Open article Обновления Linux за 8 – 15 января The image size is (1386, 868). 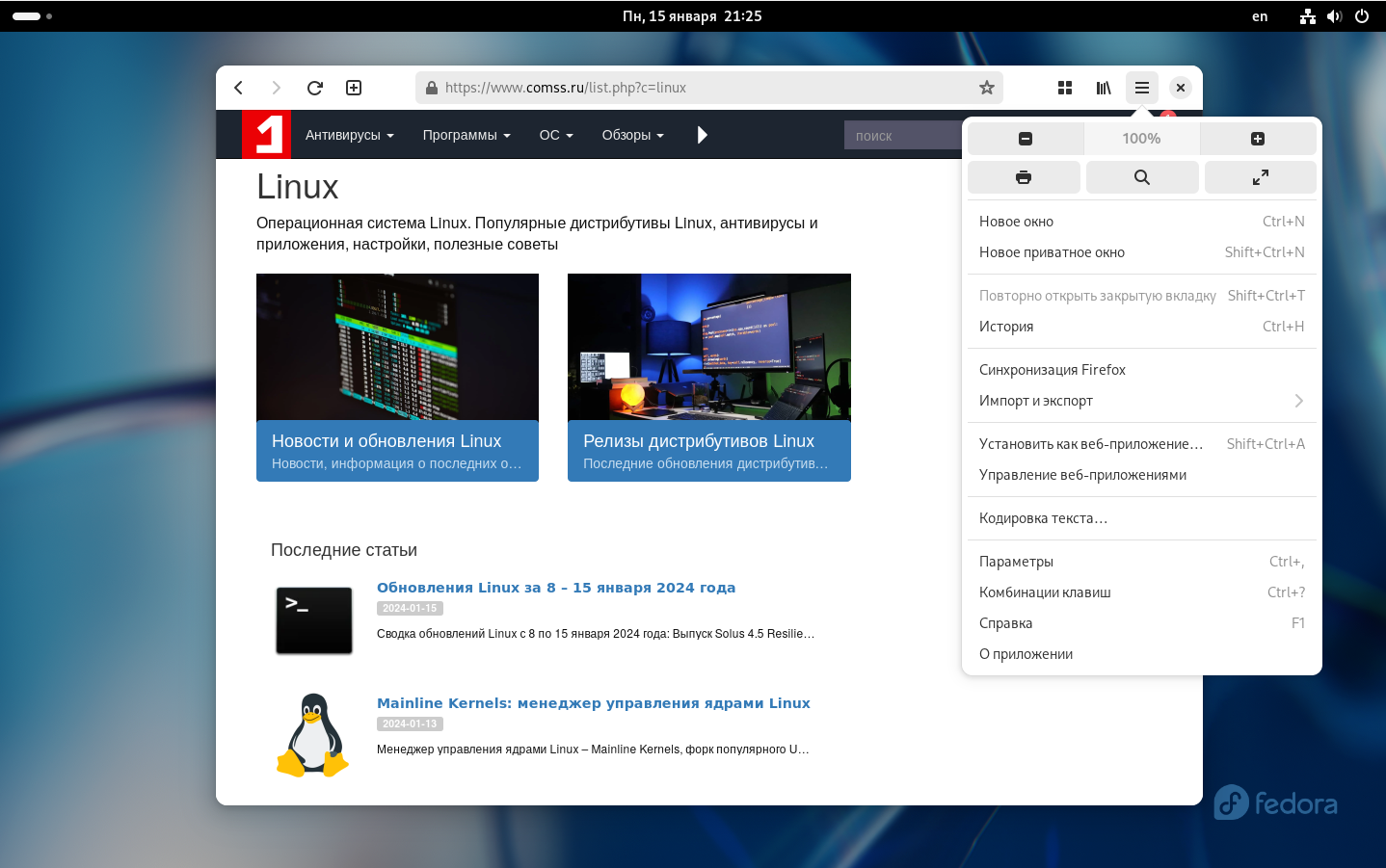click(556, 588)
